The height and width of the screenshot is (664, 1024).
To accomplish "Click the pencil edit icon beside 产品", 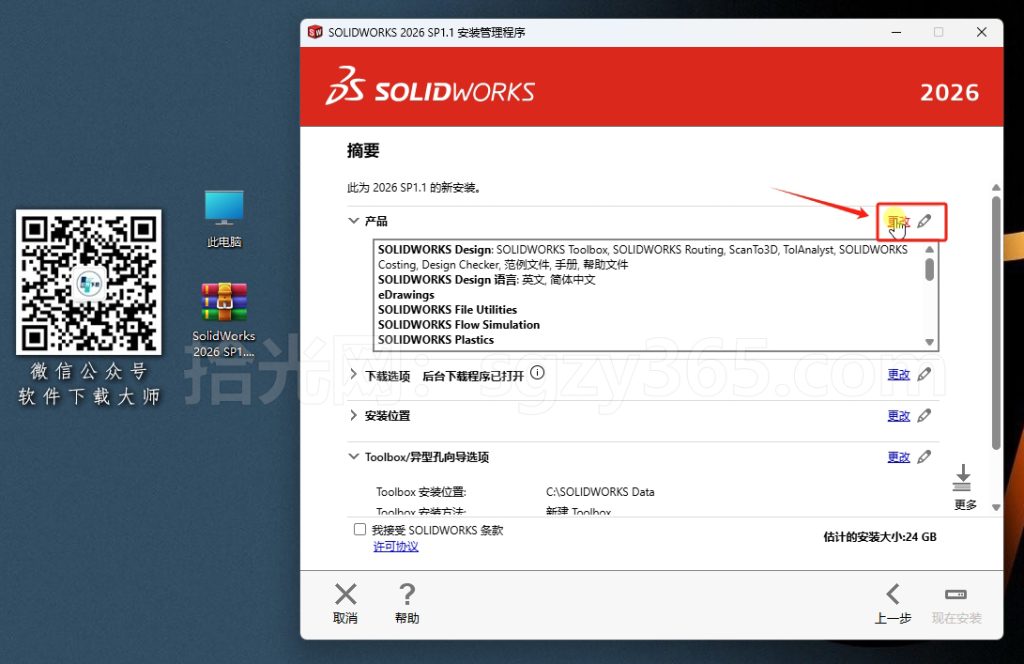I will tap(925, 221).
